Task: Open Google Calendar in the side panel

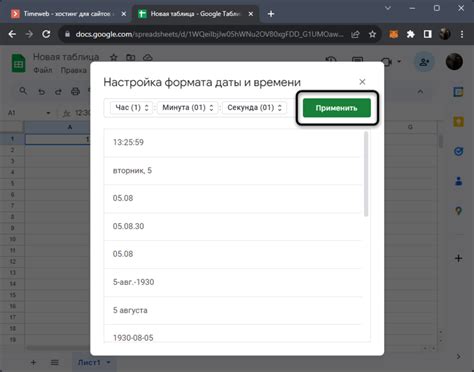Action: (x=459, y=92)
